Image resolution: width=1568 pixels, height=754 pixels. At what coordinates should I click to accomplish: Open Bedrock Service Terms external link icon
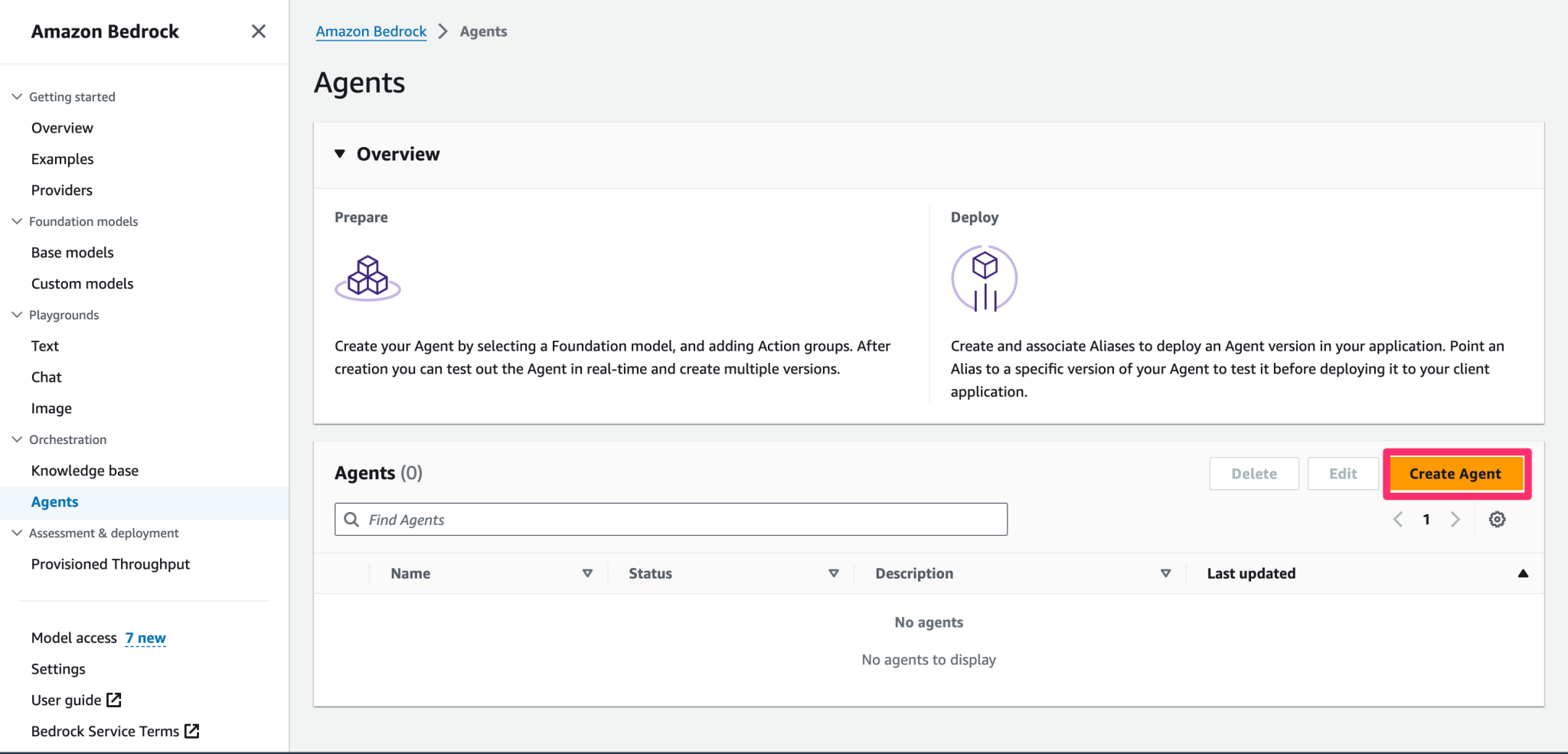191,731
